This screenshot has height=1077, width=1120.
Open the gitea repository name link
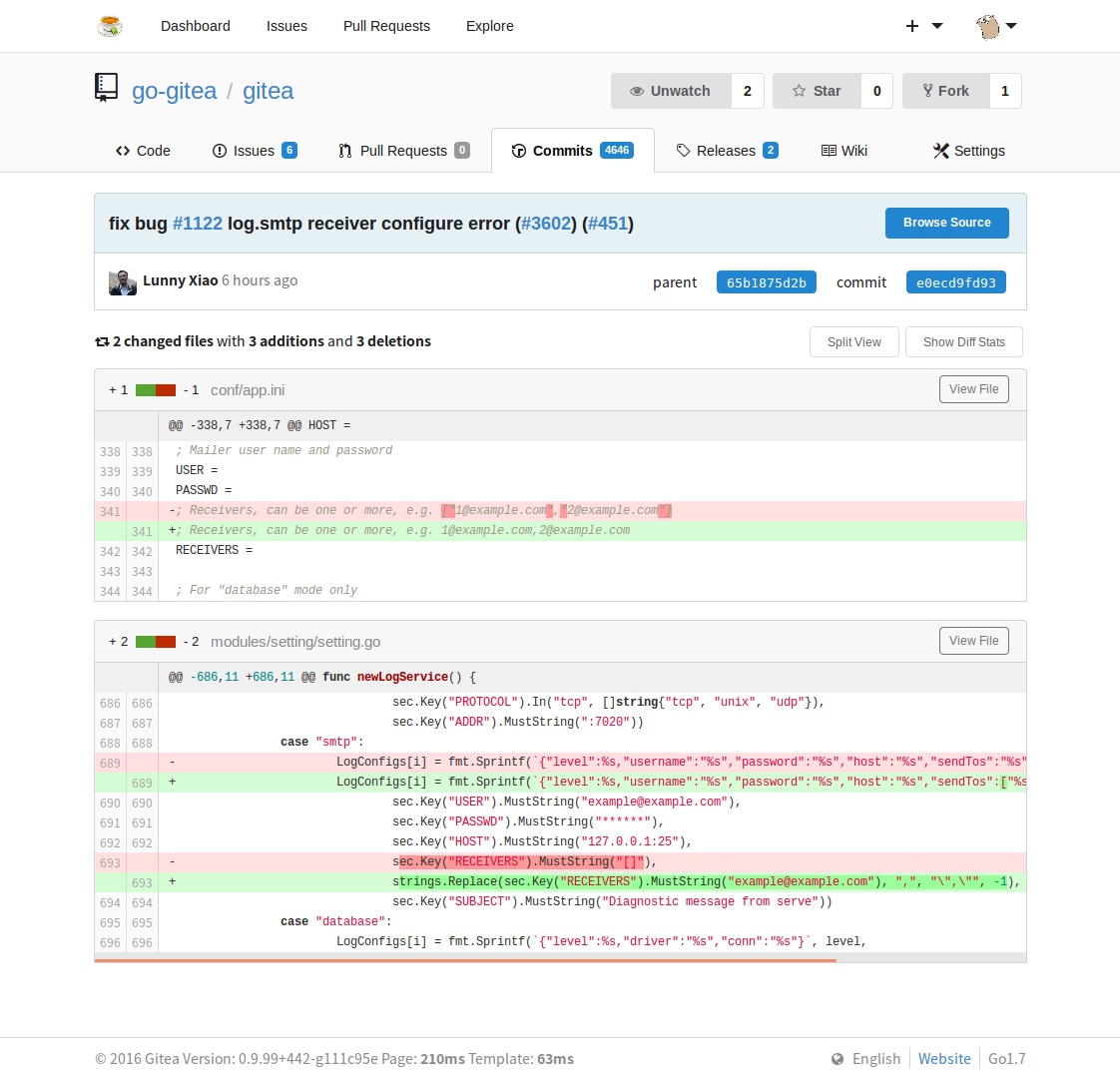pyautogui.click(x=268, y=91)
